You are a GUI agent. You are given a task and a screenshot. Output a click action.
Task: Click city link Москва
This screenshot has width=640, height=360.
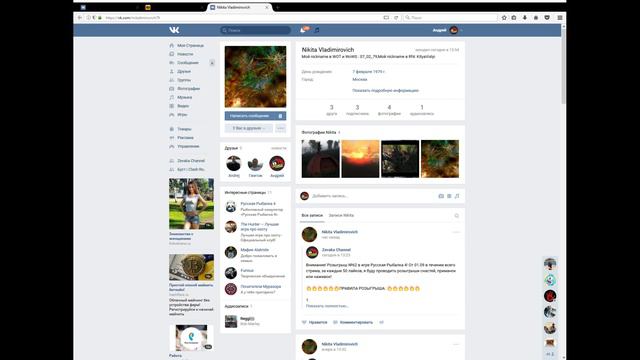[360, 79]
